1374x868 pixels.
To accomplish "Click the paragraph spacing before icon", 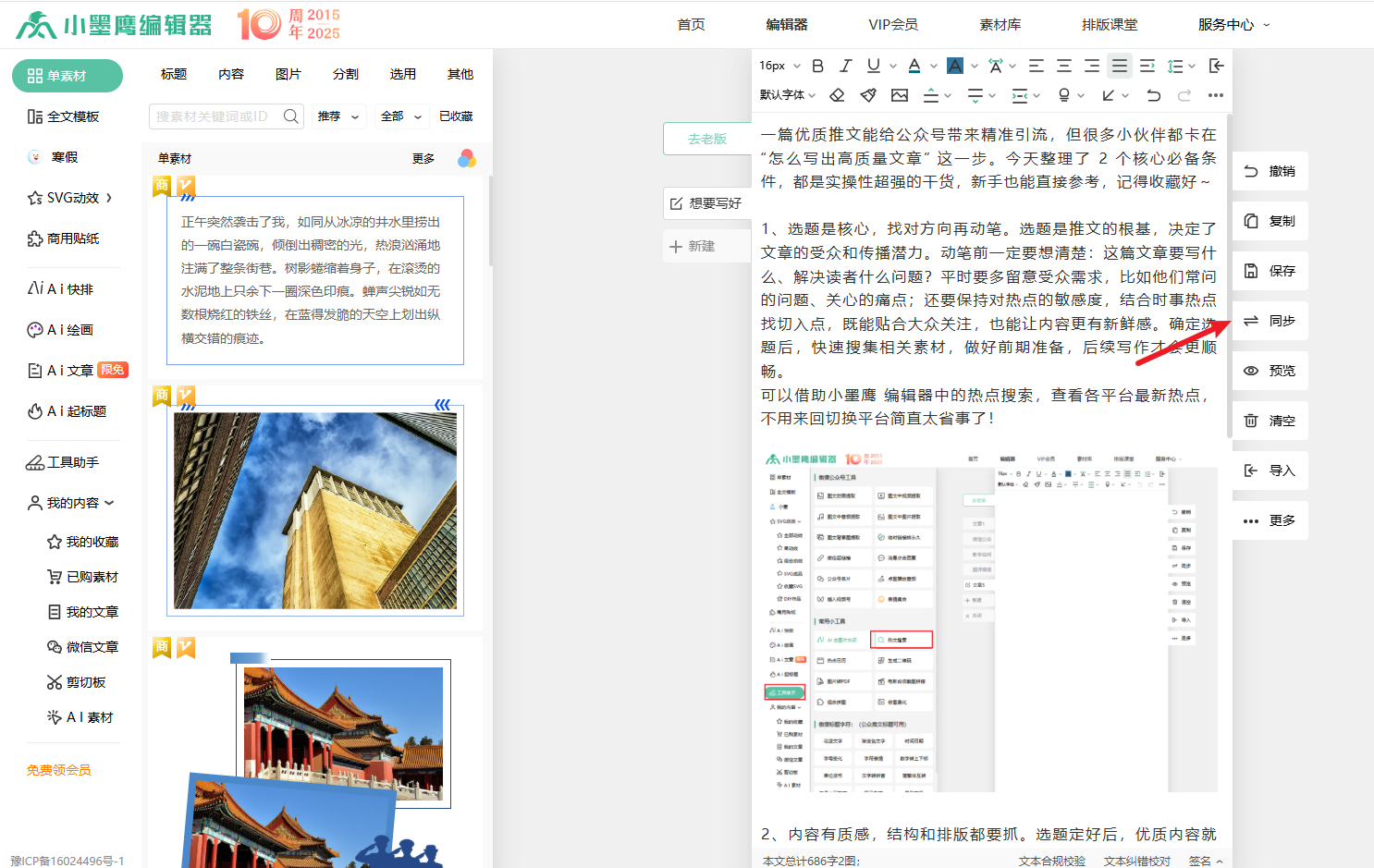I will (x=931, y=95).
